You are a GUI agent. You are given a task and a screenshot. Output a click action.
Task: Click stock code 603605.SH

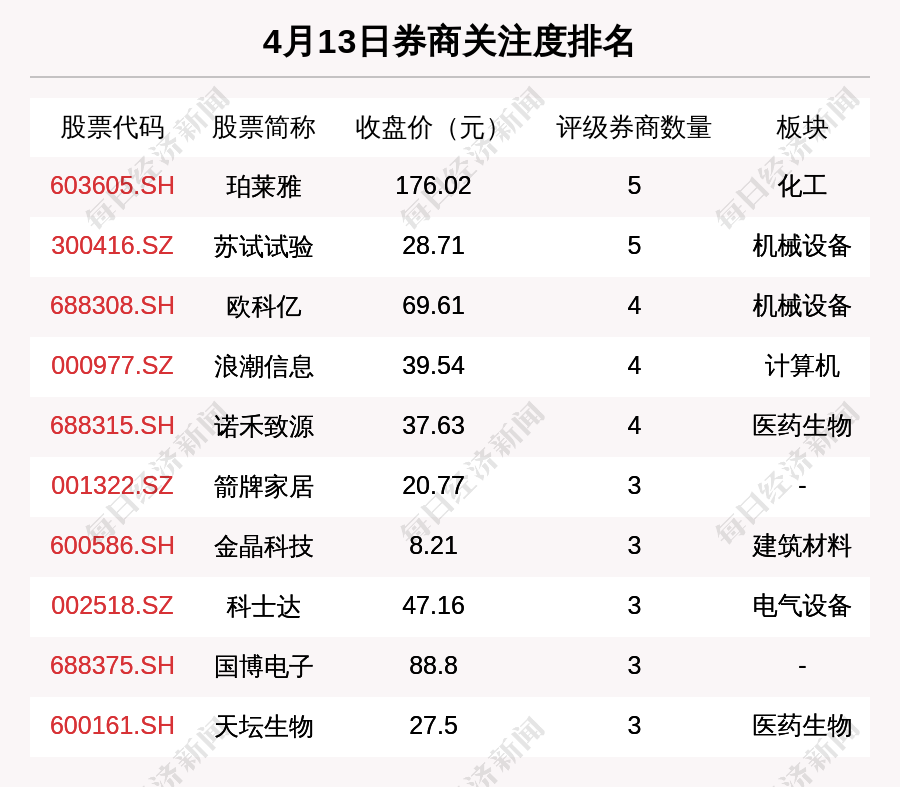pos(112,186)
